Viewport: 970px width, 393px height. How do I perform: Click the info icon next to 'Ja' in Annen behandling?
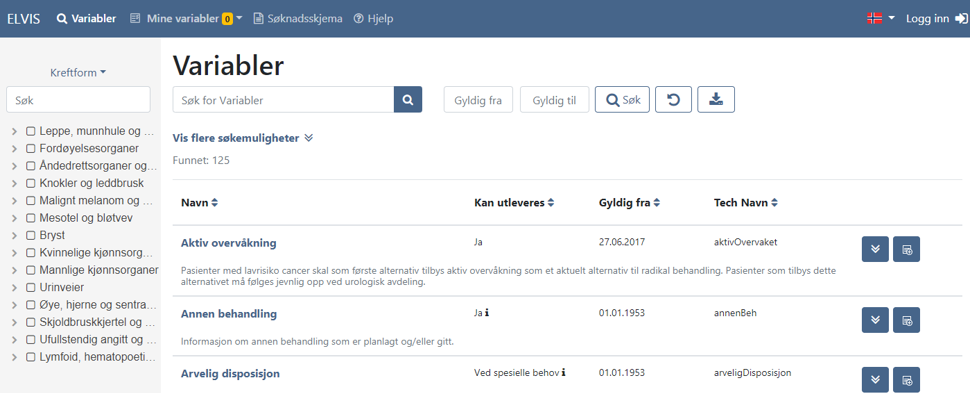click(487, 313)
